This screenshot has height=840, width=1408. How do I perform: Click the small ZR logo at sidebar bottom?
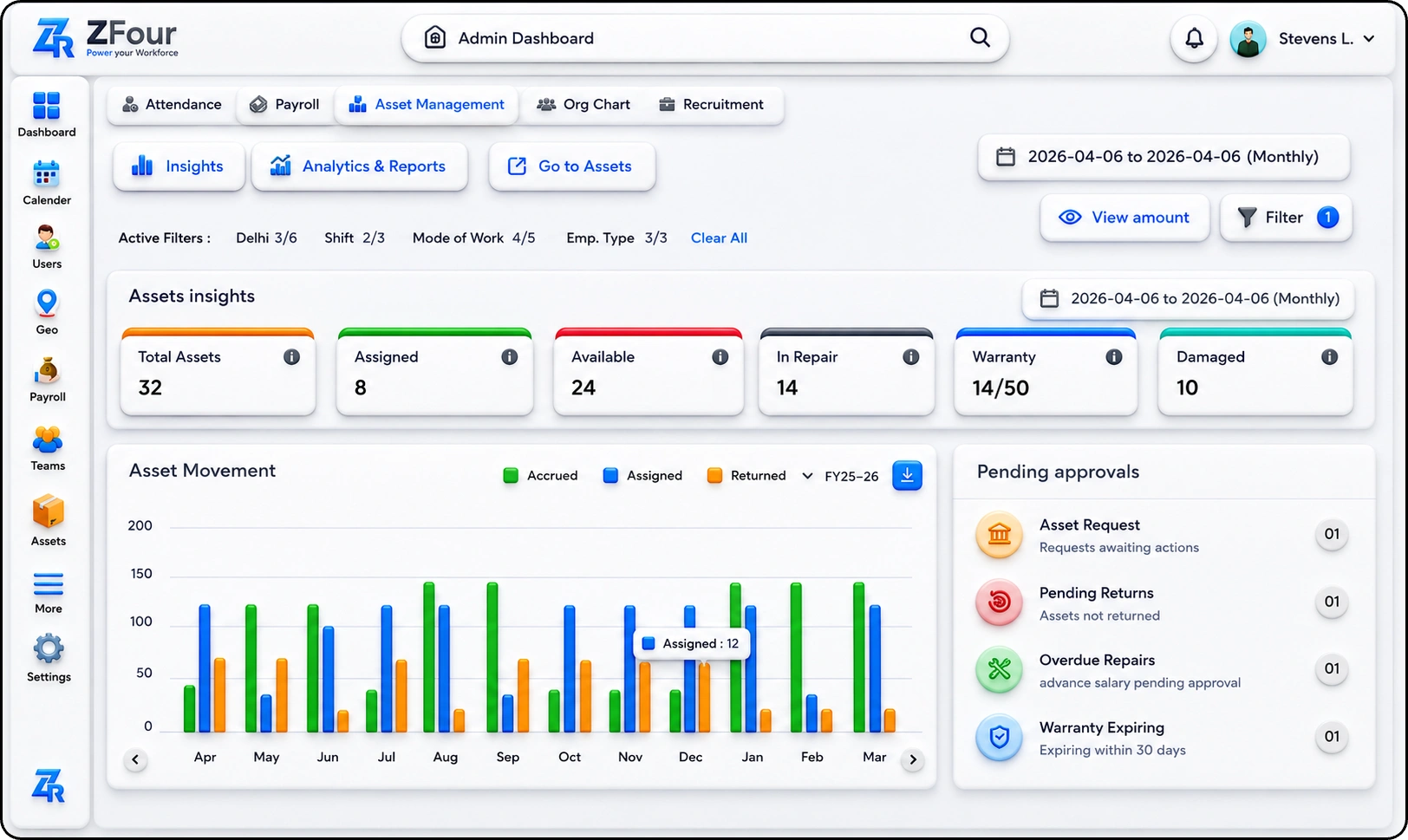click(49, 785)
